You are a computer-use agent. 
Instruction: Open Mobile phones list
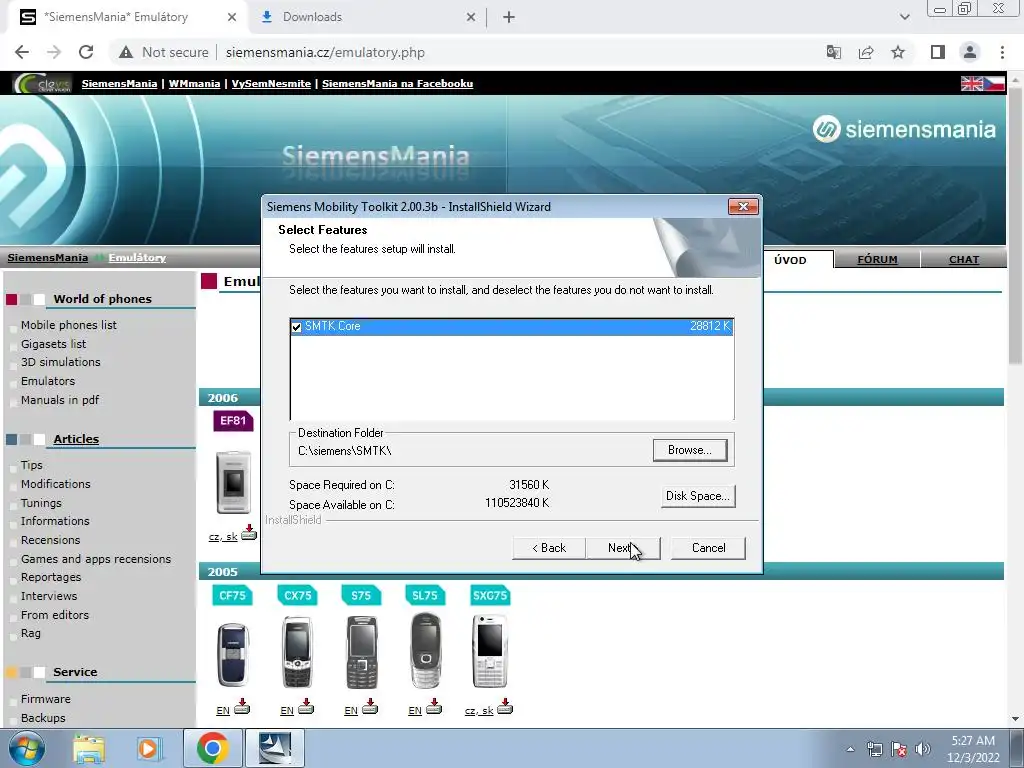pos(69,325)
